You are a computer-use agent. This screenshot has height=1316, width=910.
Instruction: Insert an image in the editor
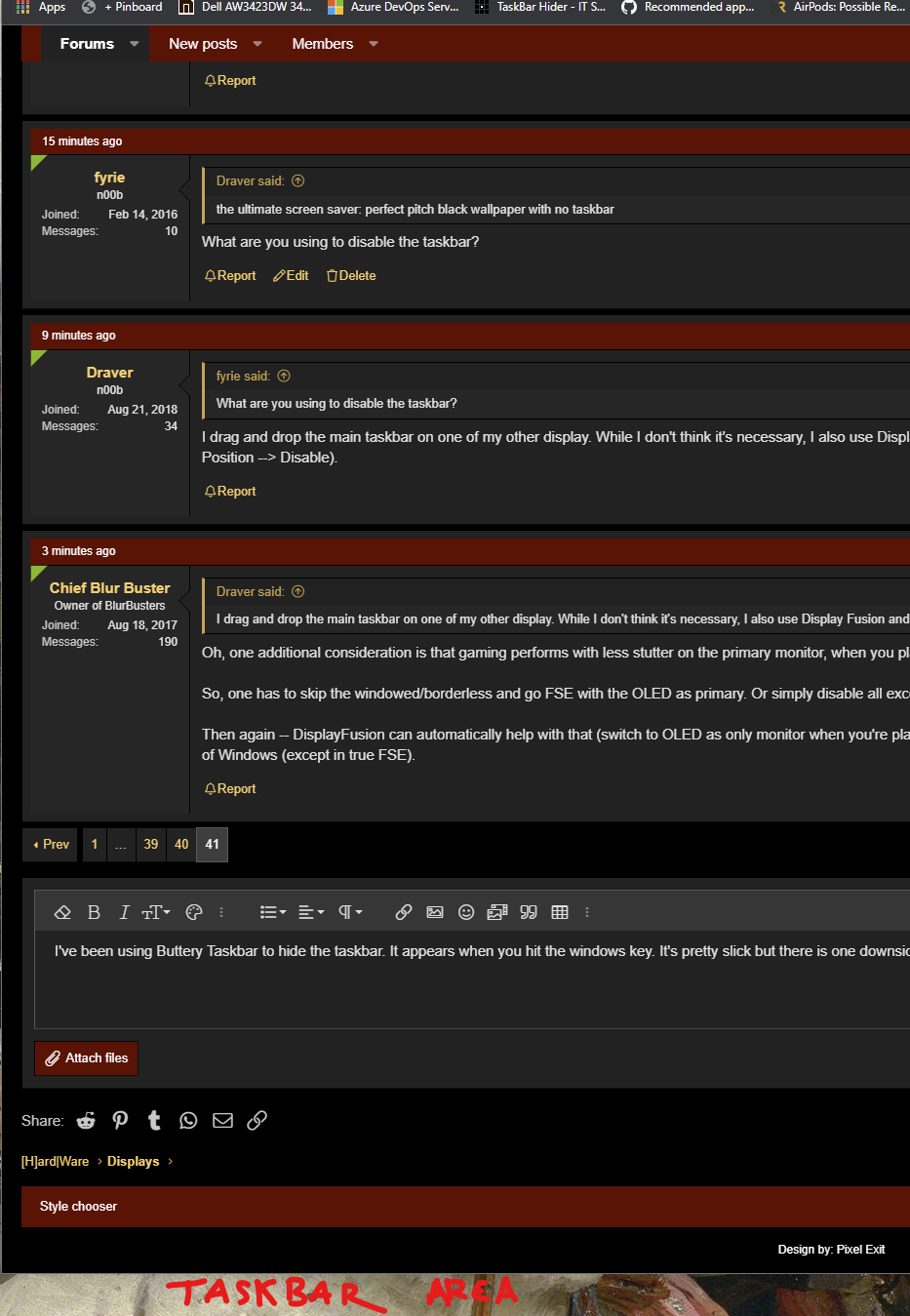[x=435, y=912]
